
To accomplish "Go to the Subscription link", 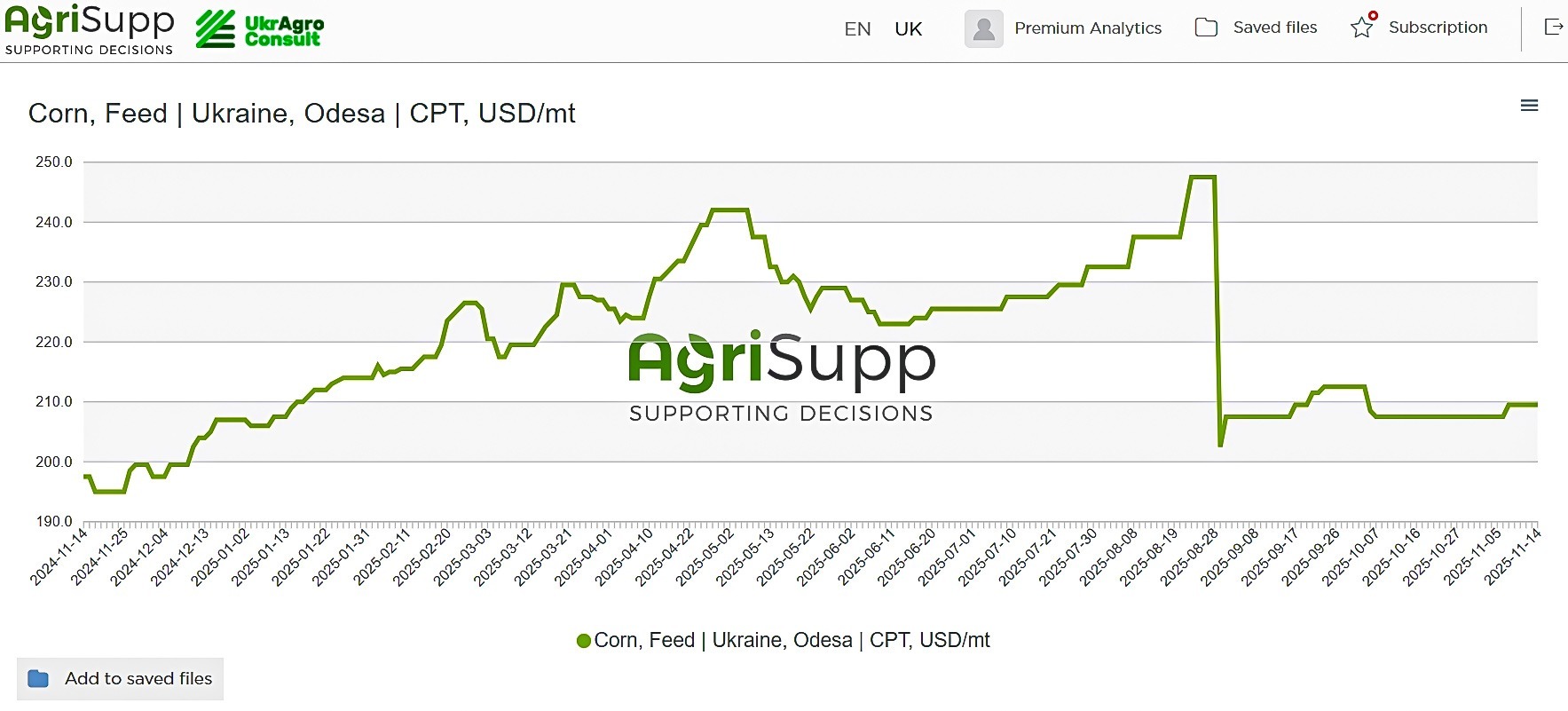I will pos(1438,28).
